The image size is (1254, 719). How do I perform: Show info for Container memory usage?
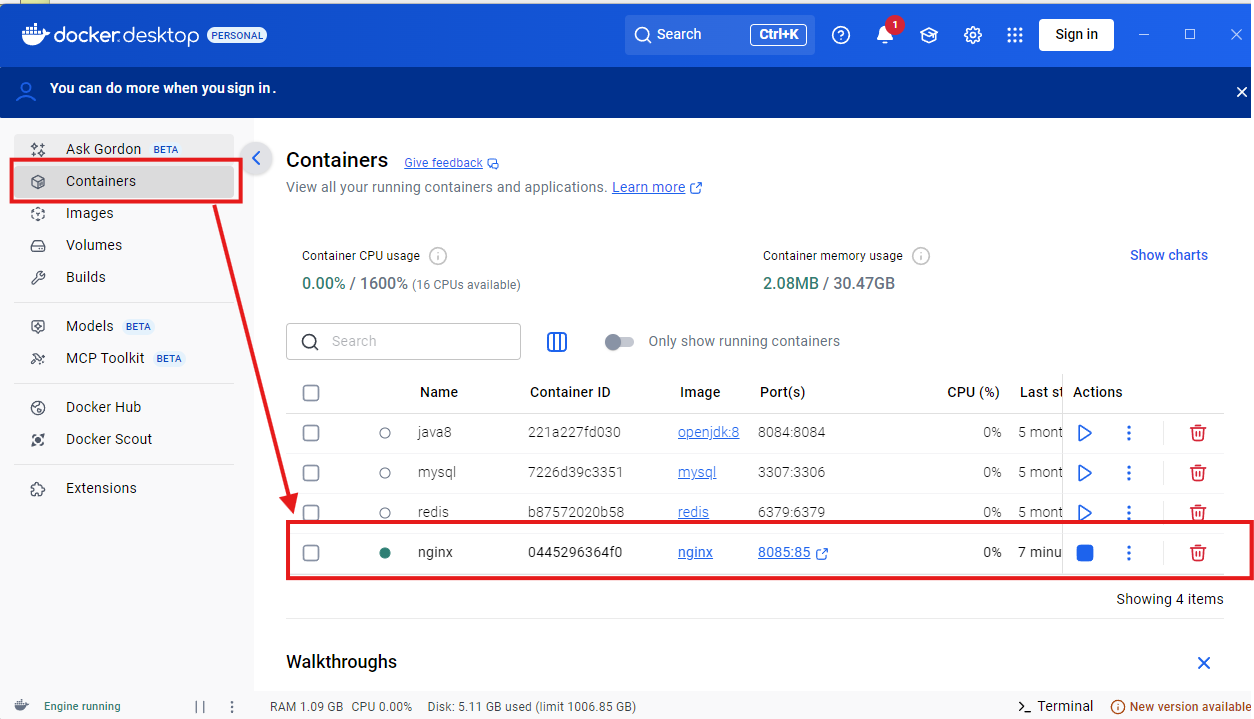[x=921, y=256]
